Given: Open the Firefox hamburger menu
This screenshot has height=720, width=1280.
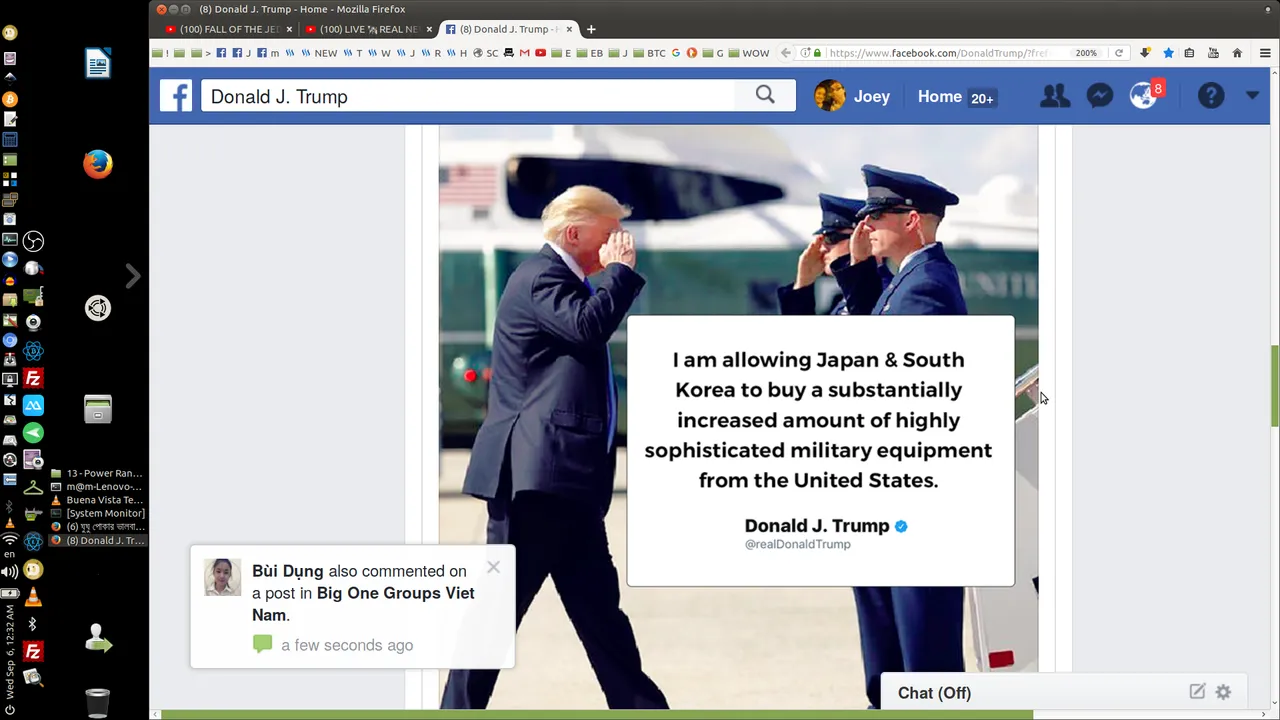Looking at the screenshot, I should [1265, 53].
